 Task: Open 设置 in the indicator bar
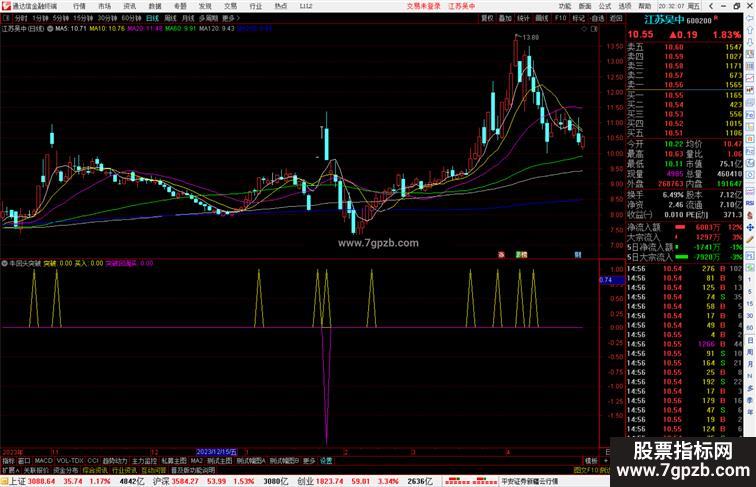click(x=326, y=461)
